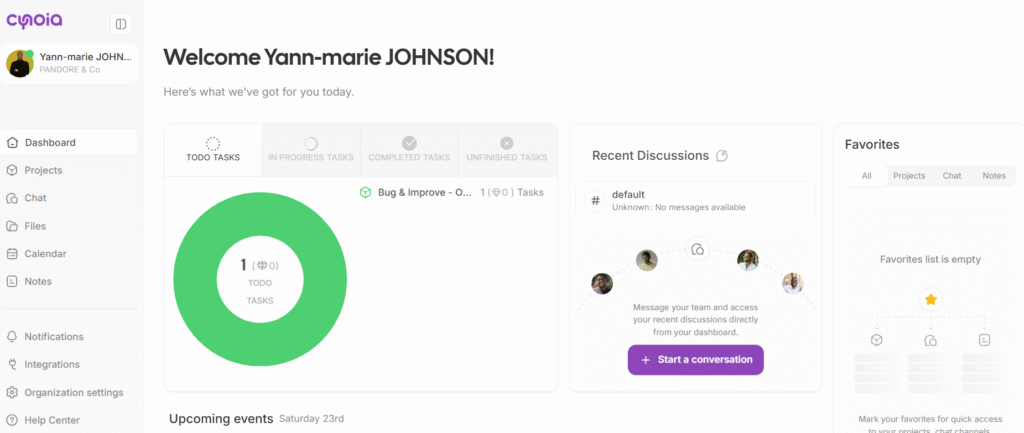Click the Start a conversation button
This screenshot has height=433, width=1024.
695,360
